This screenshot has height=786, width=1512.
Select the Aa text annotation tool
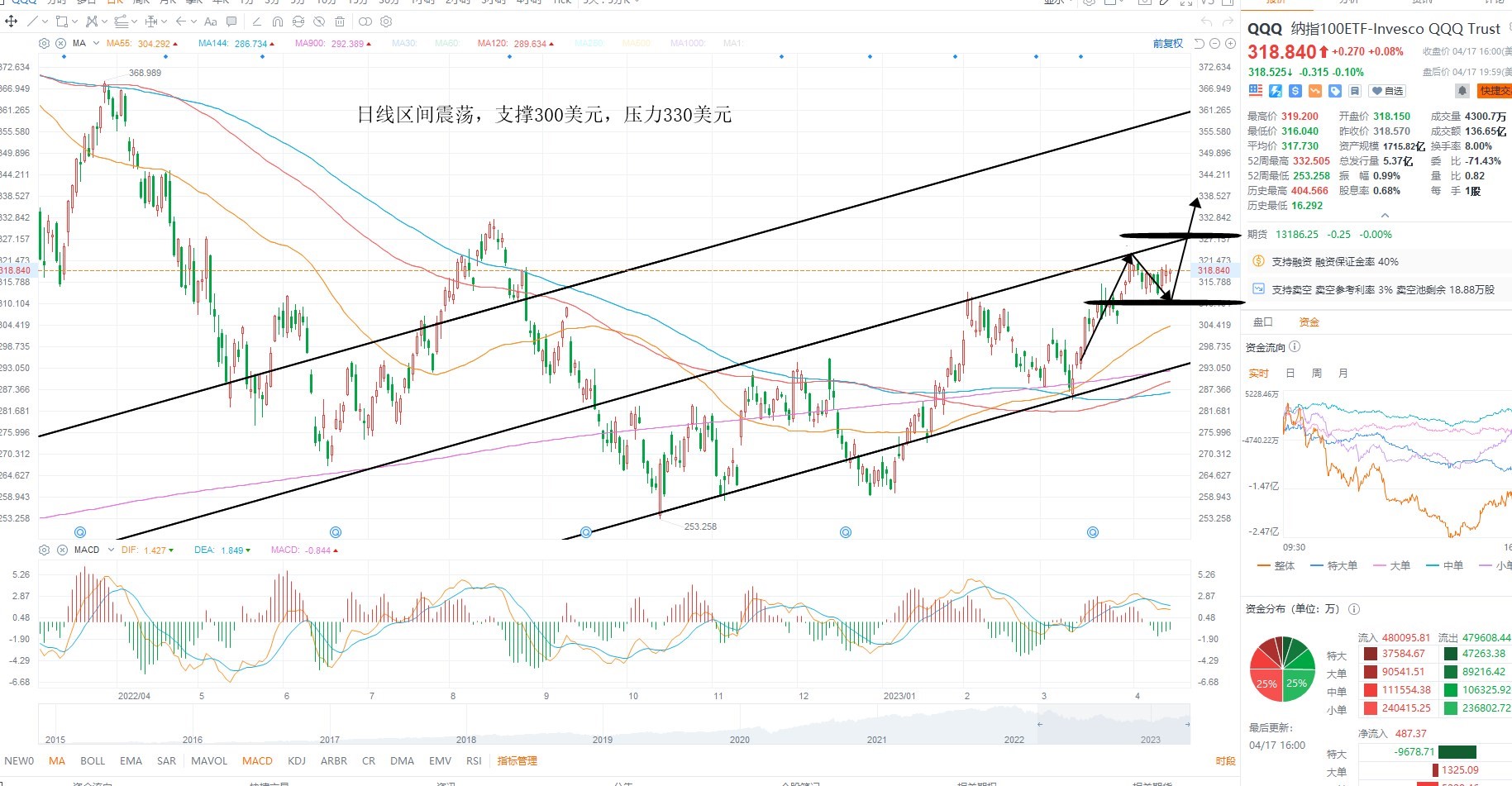[211, 21]
